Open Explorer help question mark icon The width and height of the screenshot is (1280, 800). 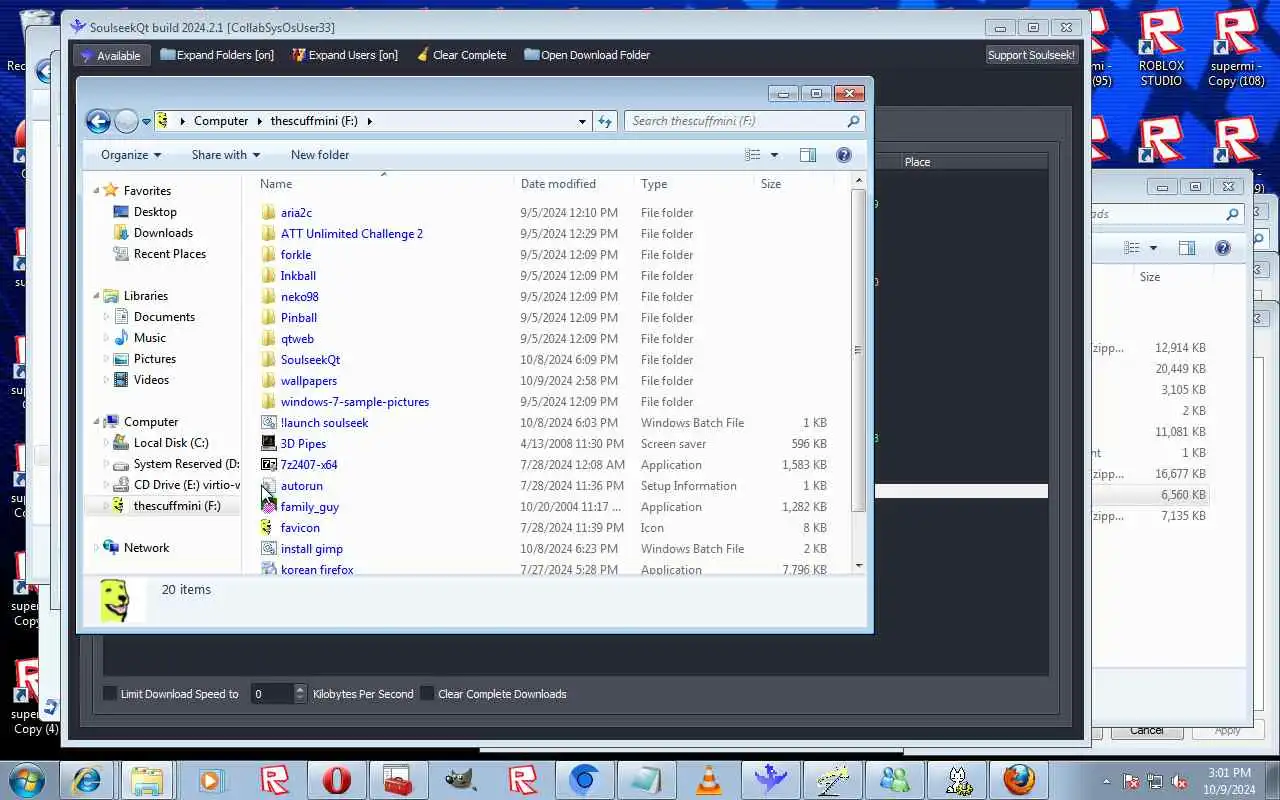843,155
